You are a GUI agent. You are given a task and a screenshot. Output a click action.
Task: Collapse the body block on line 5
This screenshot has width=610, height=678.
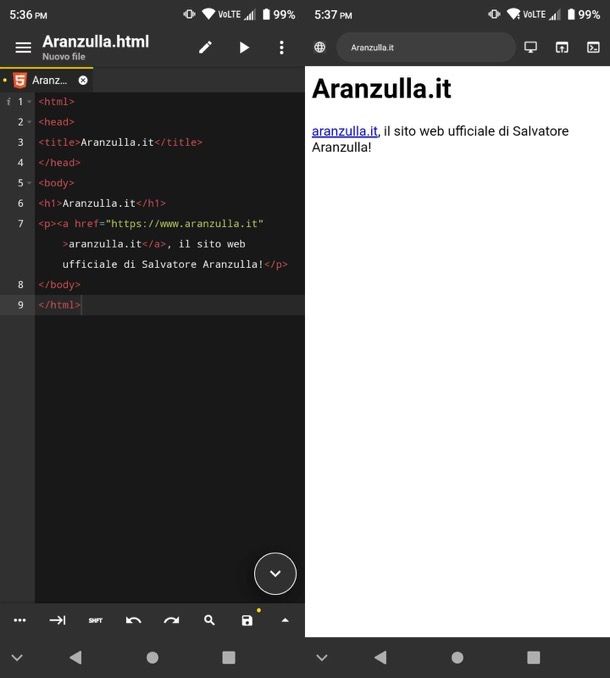[x=29, y=183]
